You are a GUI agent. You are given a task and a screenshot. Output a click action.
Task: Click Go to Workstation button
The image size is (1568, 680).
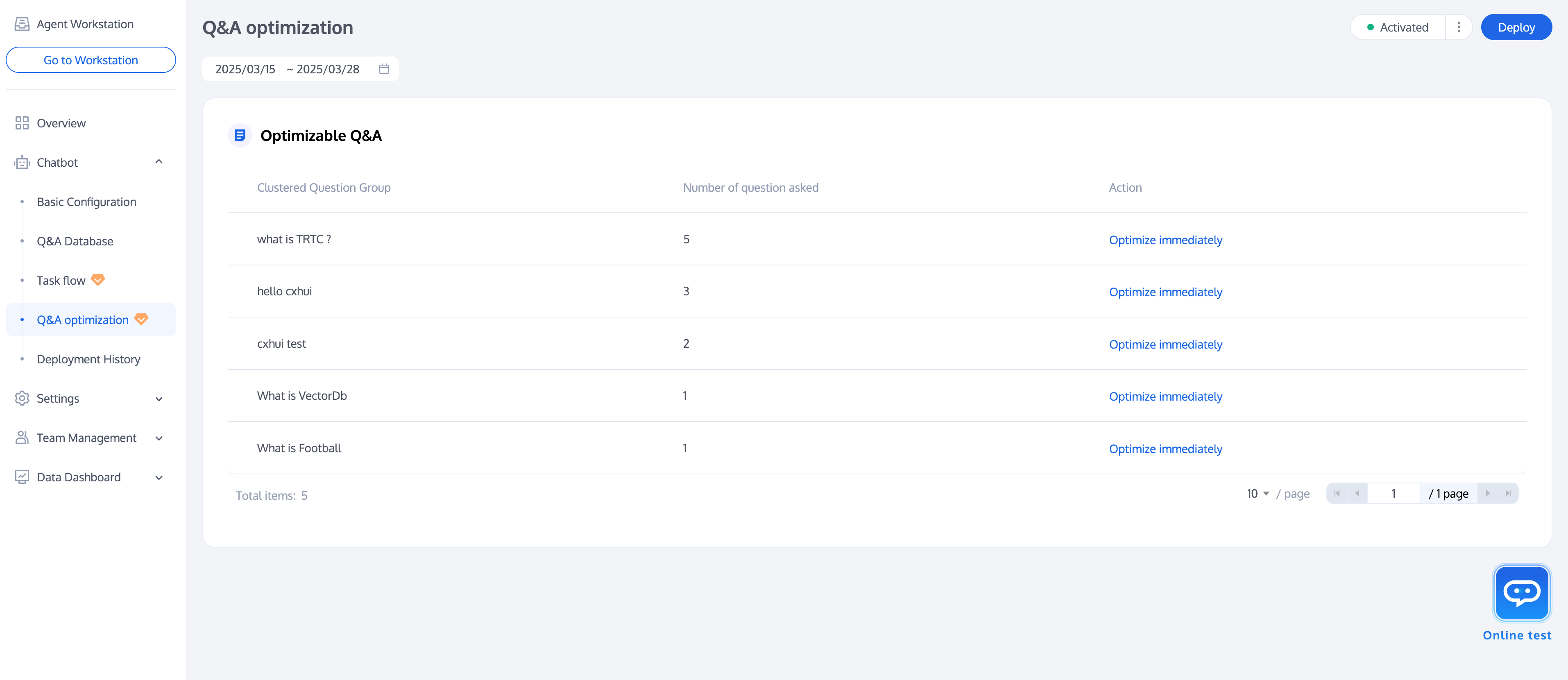[x=91, y=60]
